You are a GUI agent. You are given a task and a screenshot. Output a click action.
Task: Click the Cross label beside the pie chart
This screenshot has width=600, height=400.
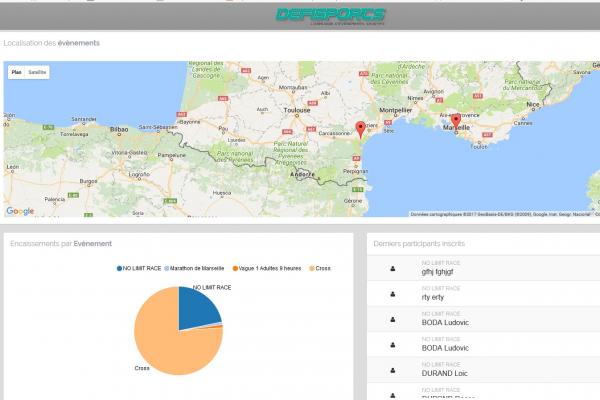(x=142, y=368)
